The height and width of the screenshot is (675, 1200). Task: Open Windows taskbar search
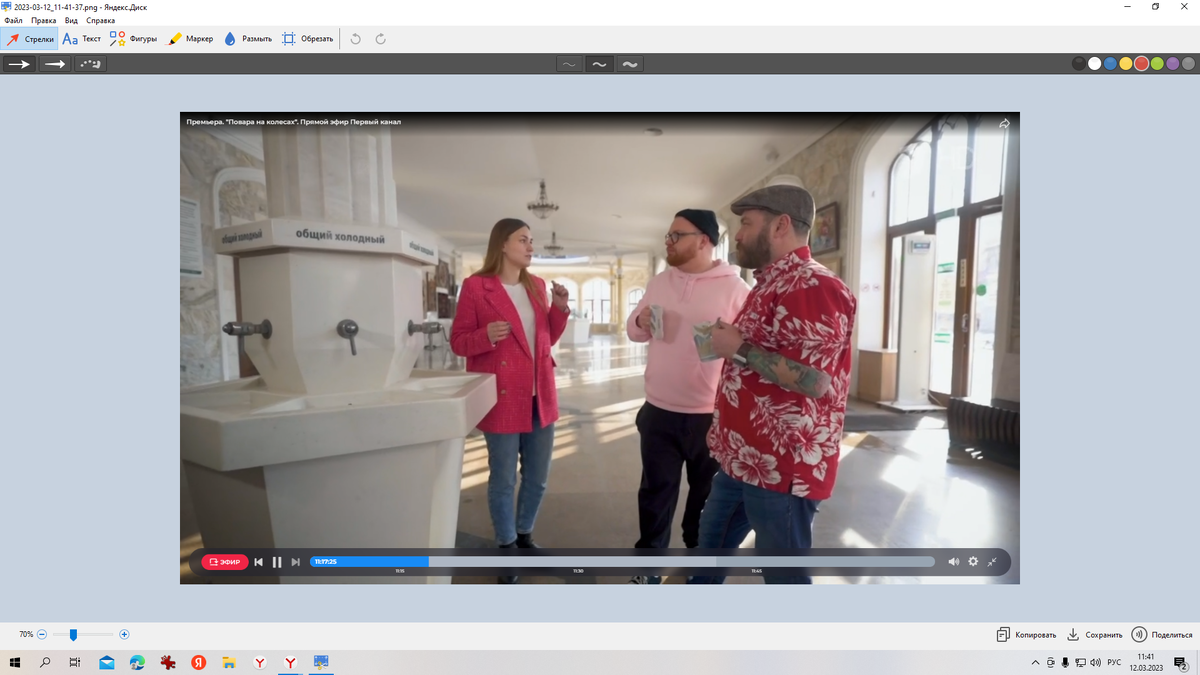click(45, 663)
